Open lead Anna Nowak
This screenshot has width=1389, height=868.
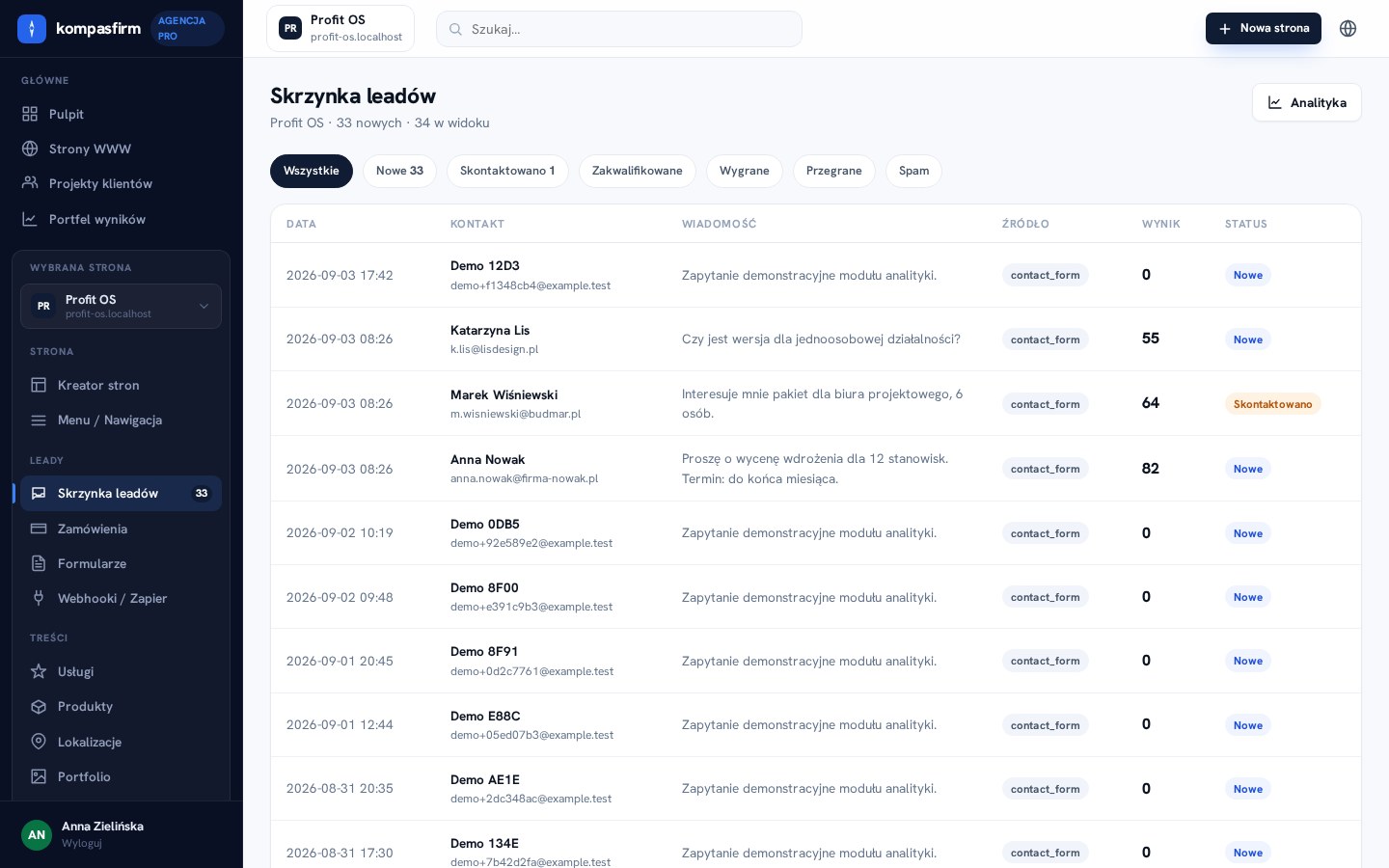pyautogui.click(x=816, y=469)
